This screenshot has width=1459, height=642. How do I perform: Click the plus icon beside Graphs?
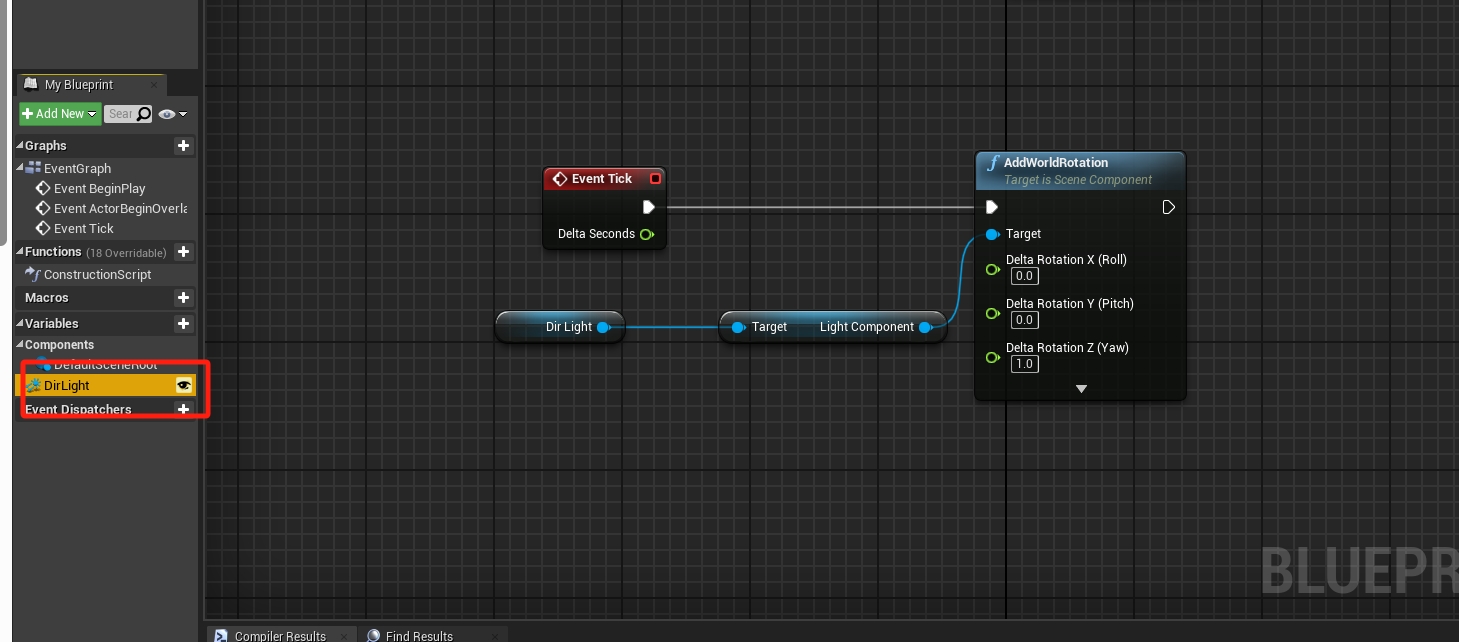(x=183, y=146)
